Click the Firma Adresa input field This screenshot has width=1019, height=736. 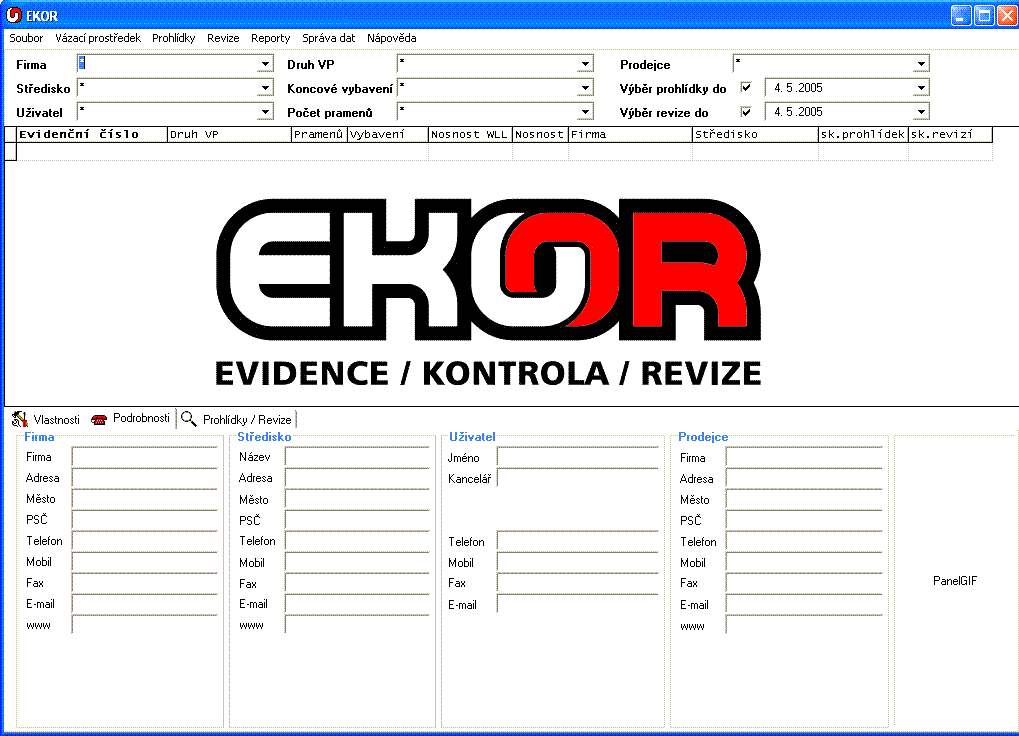tap(144, 478)
